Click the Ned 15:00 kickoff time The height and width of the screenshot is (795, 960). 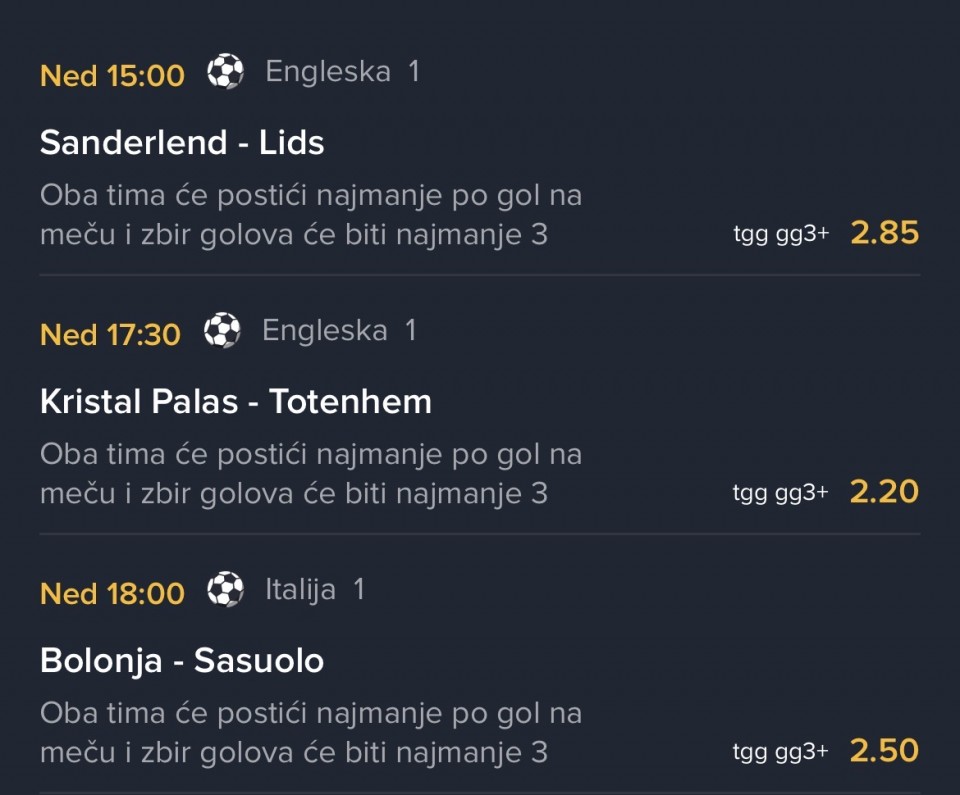tap(112, 75)
